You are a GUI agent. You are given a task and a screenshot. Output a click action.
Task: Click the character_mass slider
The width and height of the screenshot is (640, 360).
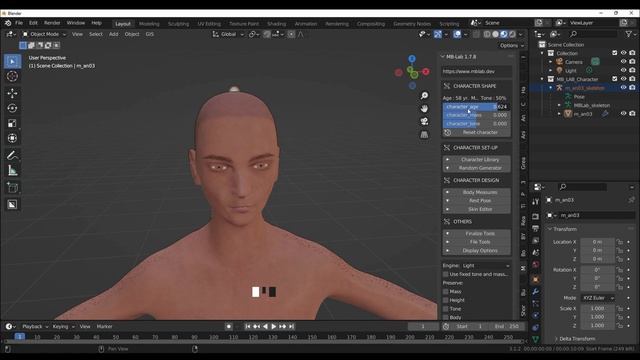(476, 115)
